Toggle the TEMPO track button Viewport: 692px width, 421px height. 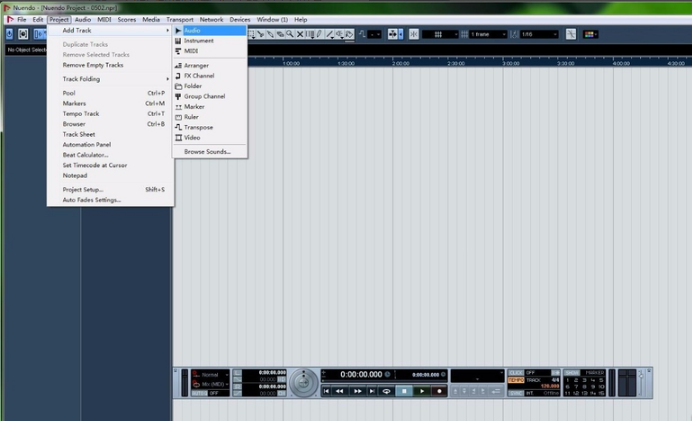[515, 380]
